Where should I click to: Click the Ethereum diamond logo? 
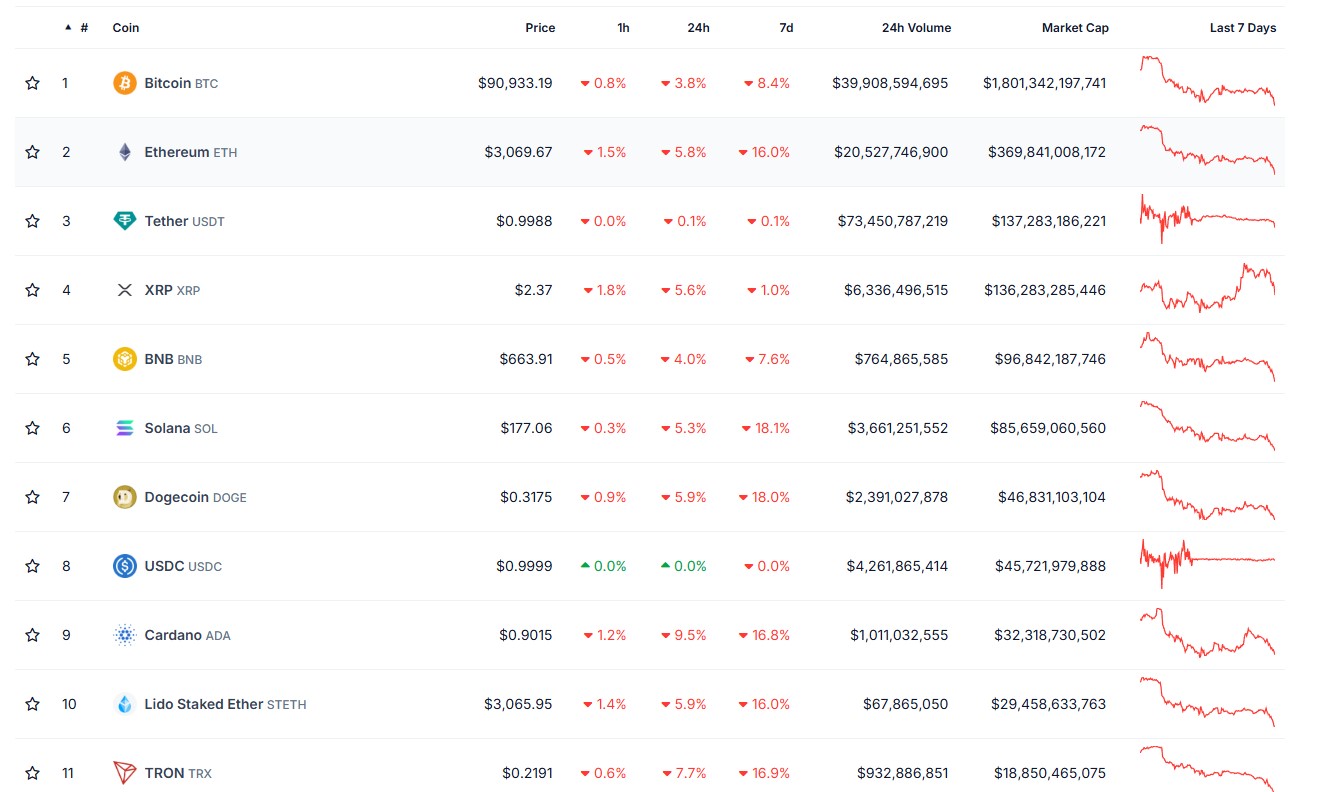click(125, 152)
